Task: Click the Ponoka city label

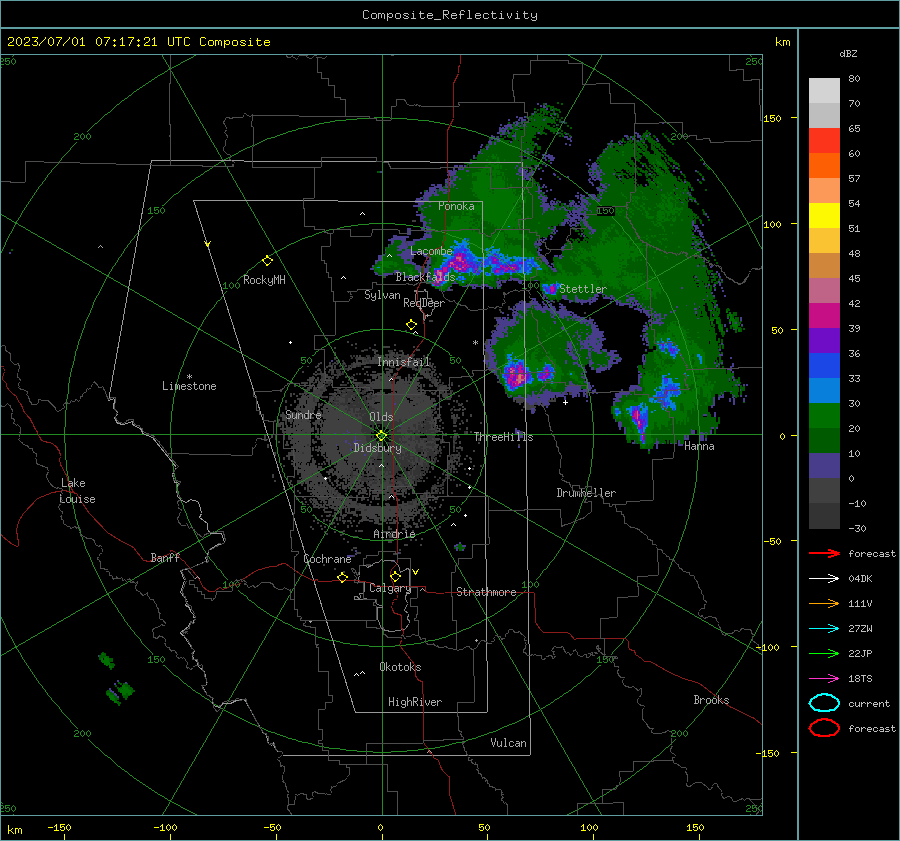Action: 456,206
